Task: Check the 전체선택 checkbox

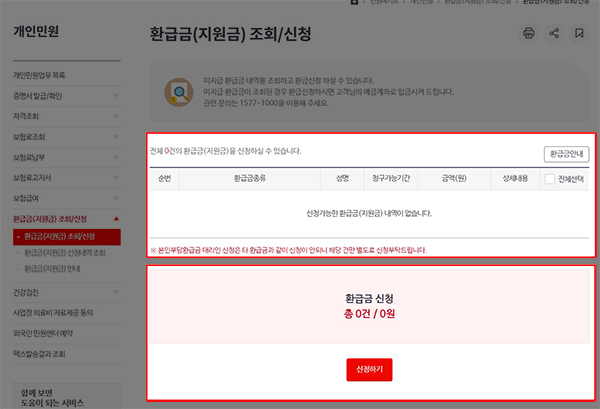Action: (x=549, y=179)
